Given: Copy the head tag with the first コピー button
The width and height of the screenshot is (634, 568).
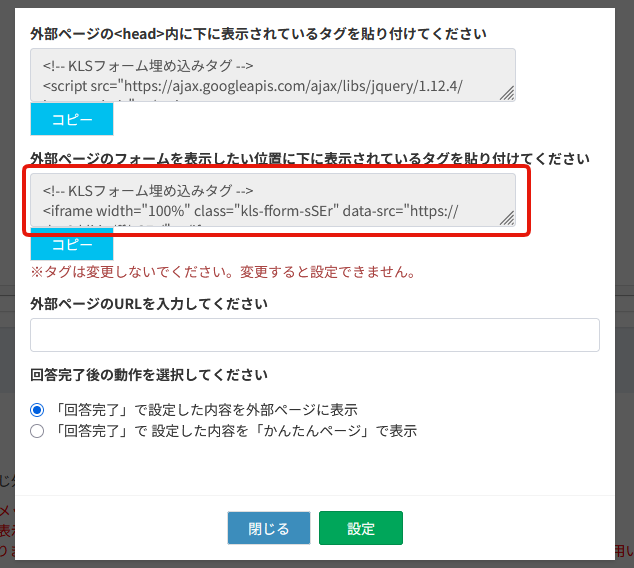Looking at the screenshot, I should [x=72, y=119].
